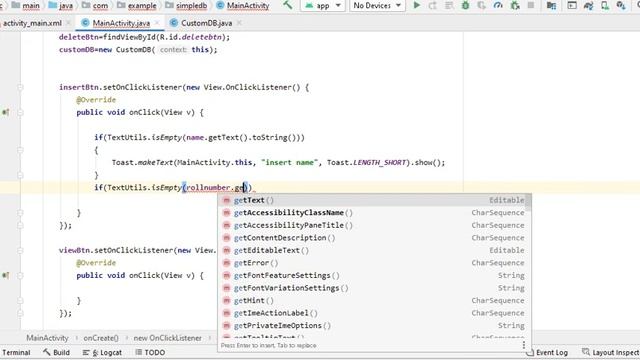Click the new OnClickListener breadcrumb
Image resolution: width=640 pixels, height=360 pixels.
pyautogui.click(x=167, y=338)
